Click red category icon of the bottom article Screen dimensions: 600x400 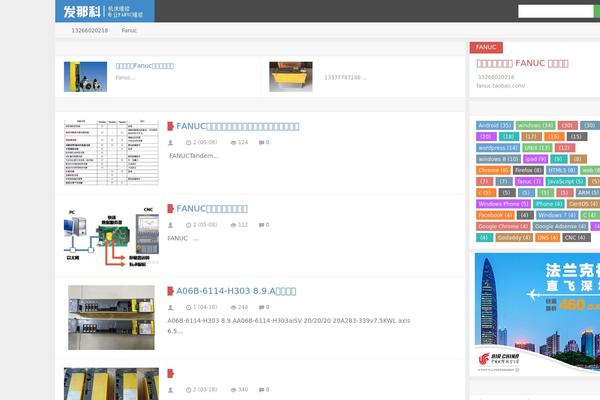click(171, 373)
